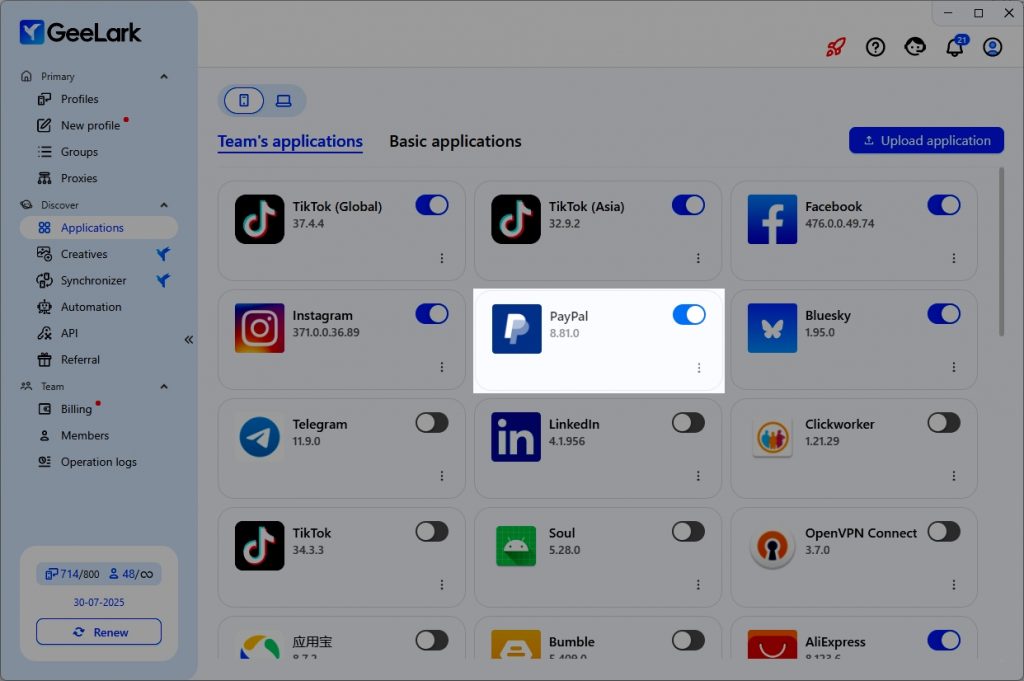This screenshot has height=681, width=1024.
Task: Collapse the Primary sidebar section
Action: click(164, 76)
